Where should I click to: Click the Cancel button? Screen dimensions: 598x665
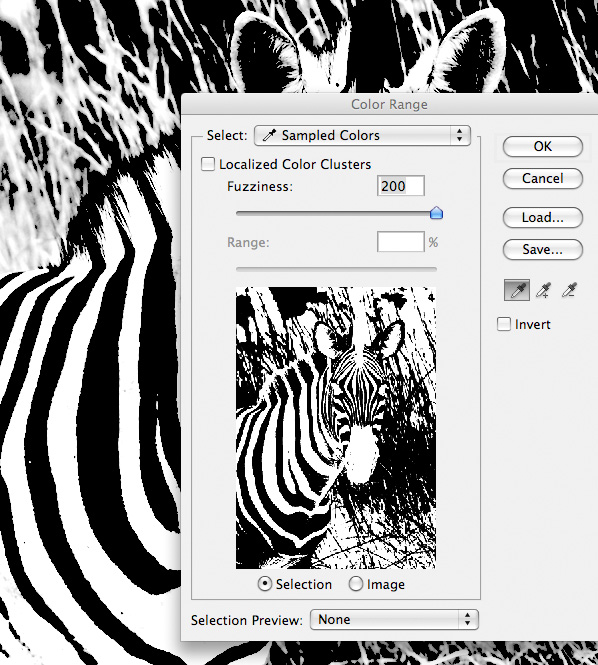tap(543, 179)
